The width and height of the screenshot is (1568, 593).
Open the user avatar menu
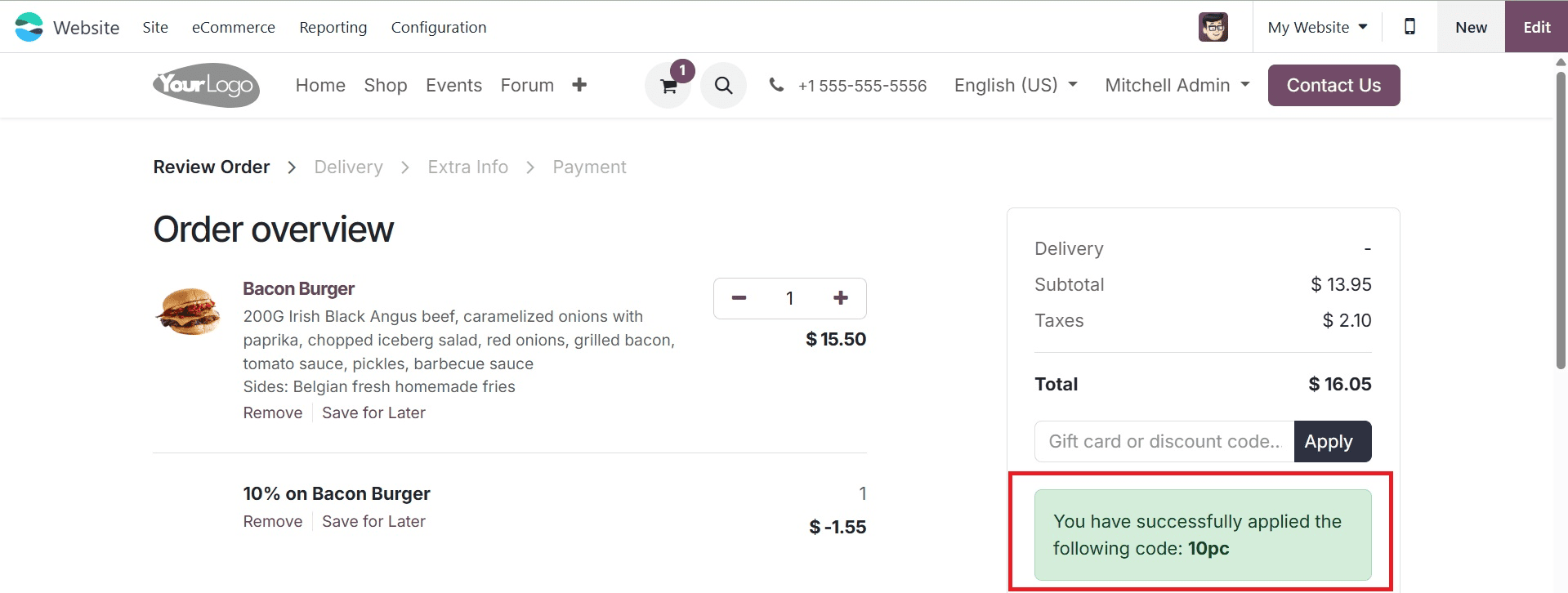click(1213, 26)
